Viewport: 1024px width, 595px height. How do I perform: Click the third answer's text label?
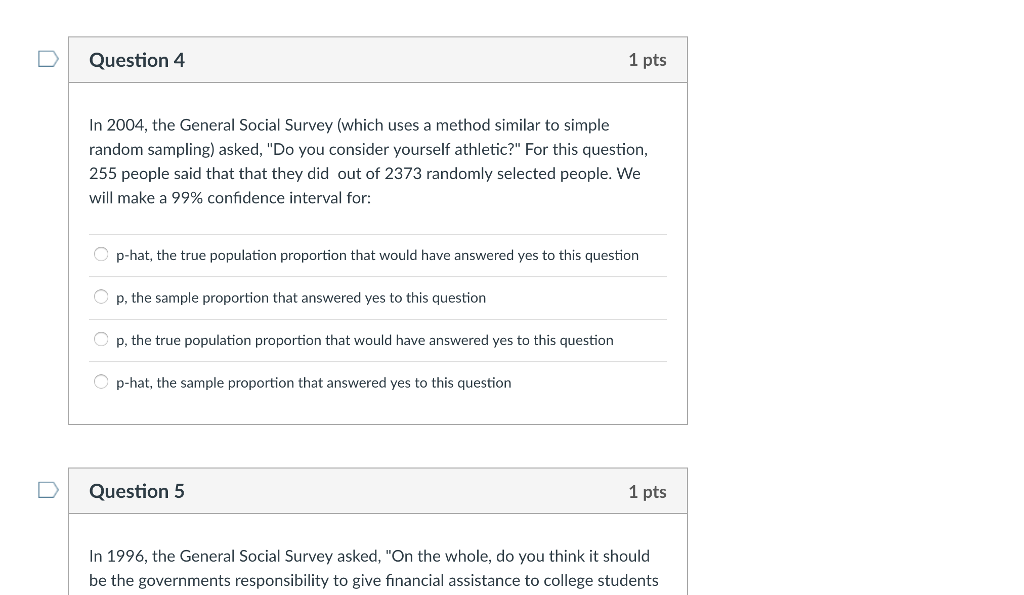point(365,340)
